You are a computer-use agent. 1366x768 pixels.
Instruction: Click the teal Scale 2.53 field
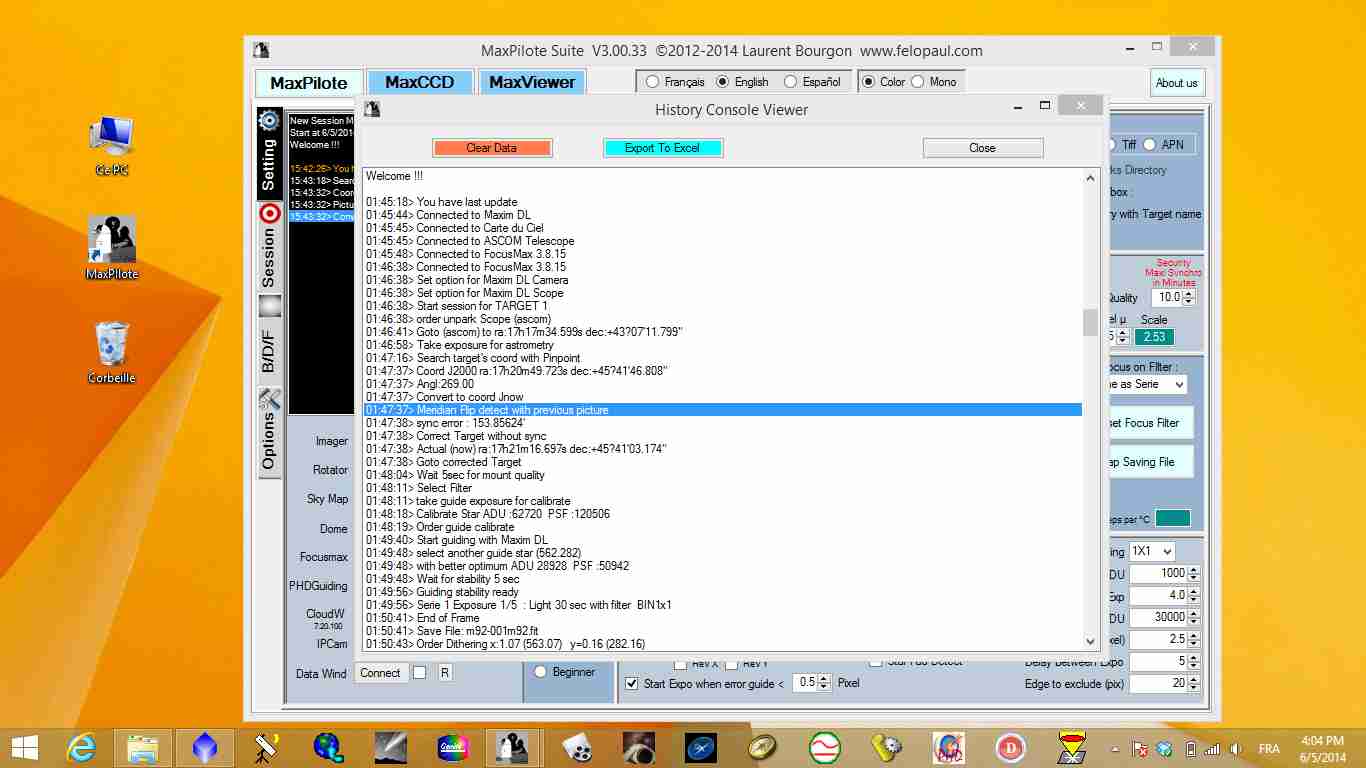pyautogui.click(x=1154, y=337)
